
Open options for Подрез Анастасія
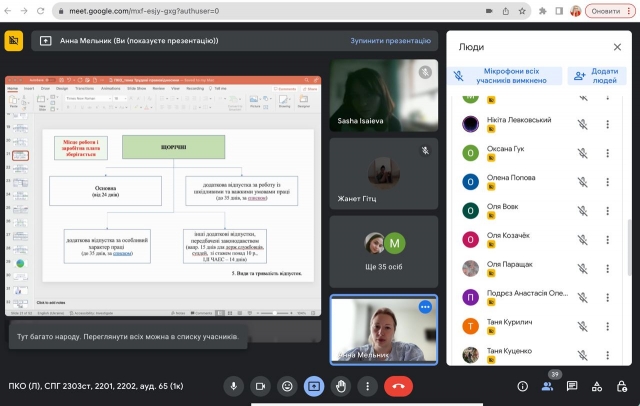(607, 297)
